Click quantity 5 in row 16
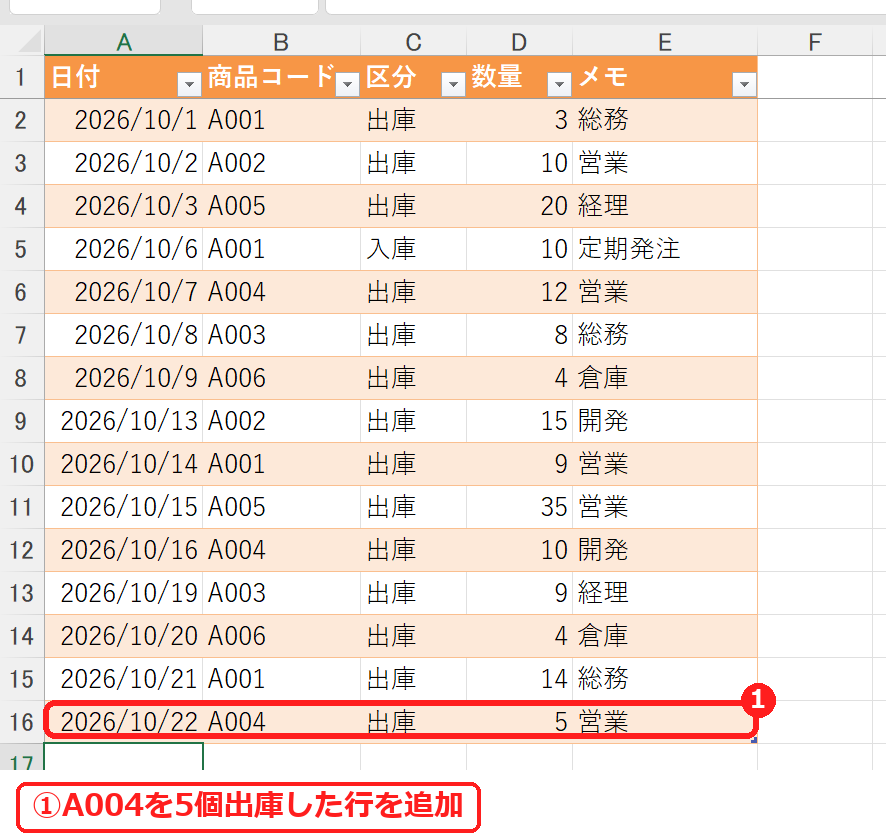This screenshot has width=886, height=840. point(519,722)
